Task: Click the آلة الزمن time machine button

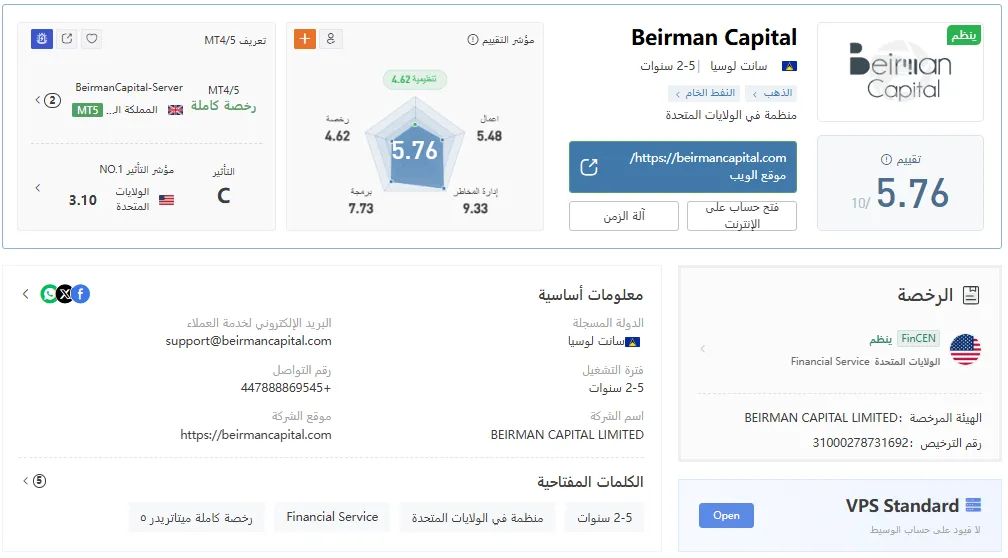Action: pyautogui.click(x=624, y=216)
